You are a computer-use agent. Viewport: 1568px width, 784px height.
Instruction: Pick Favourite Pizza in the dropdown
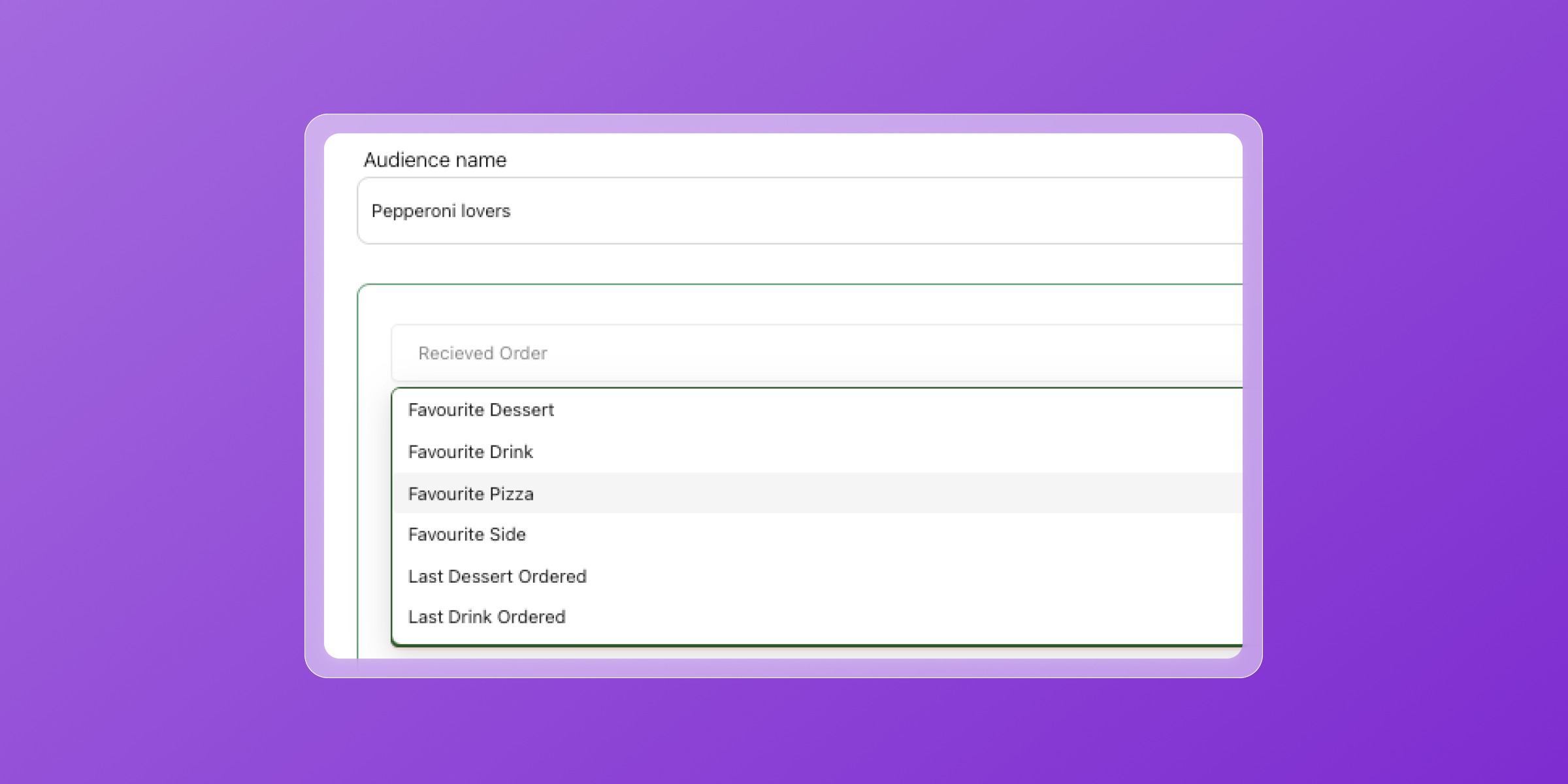[817, 493]
